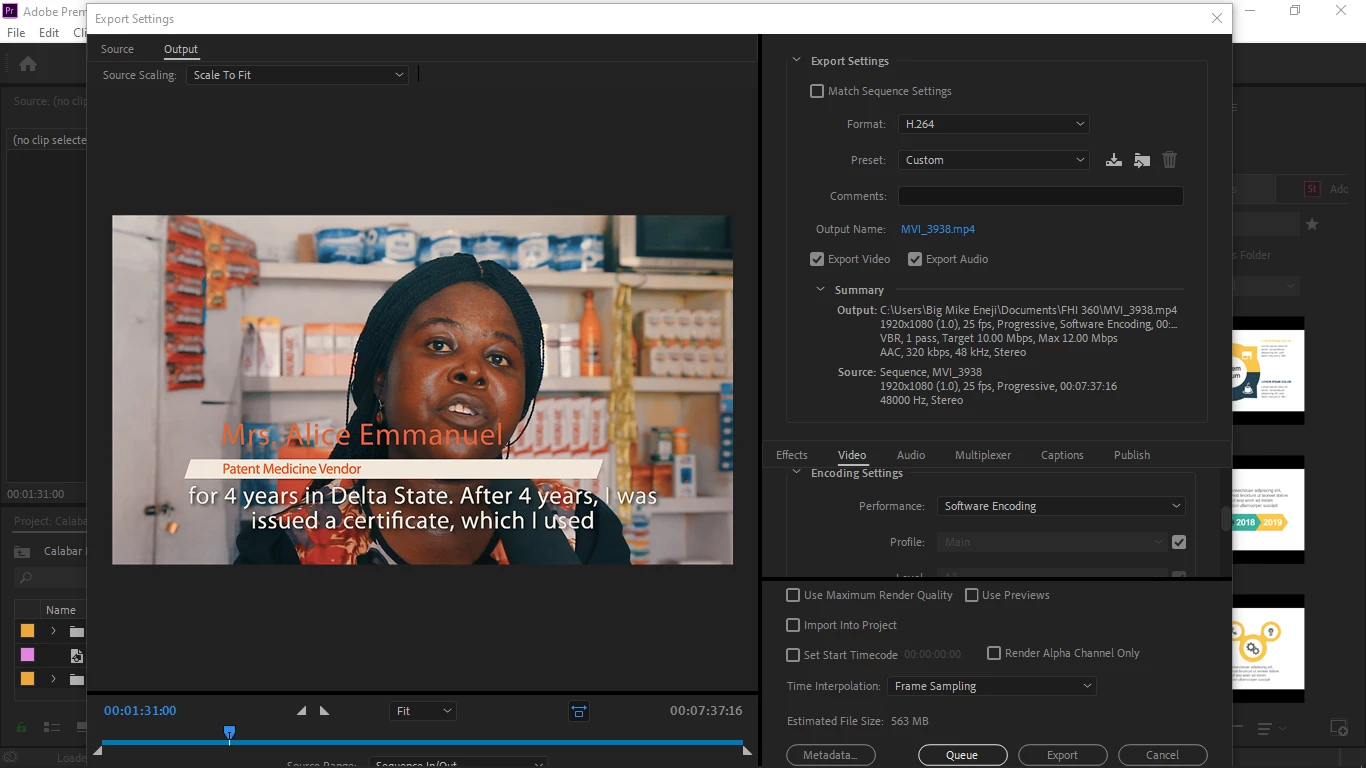Screen dimensions: 1366x768
Task: Check Import Into Project
Action: 793,625
